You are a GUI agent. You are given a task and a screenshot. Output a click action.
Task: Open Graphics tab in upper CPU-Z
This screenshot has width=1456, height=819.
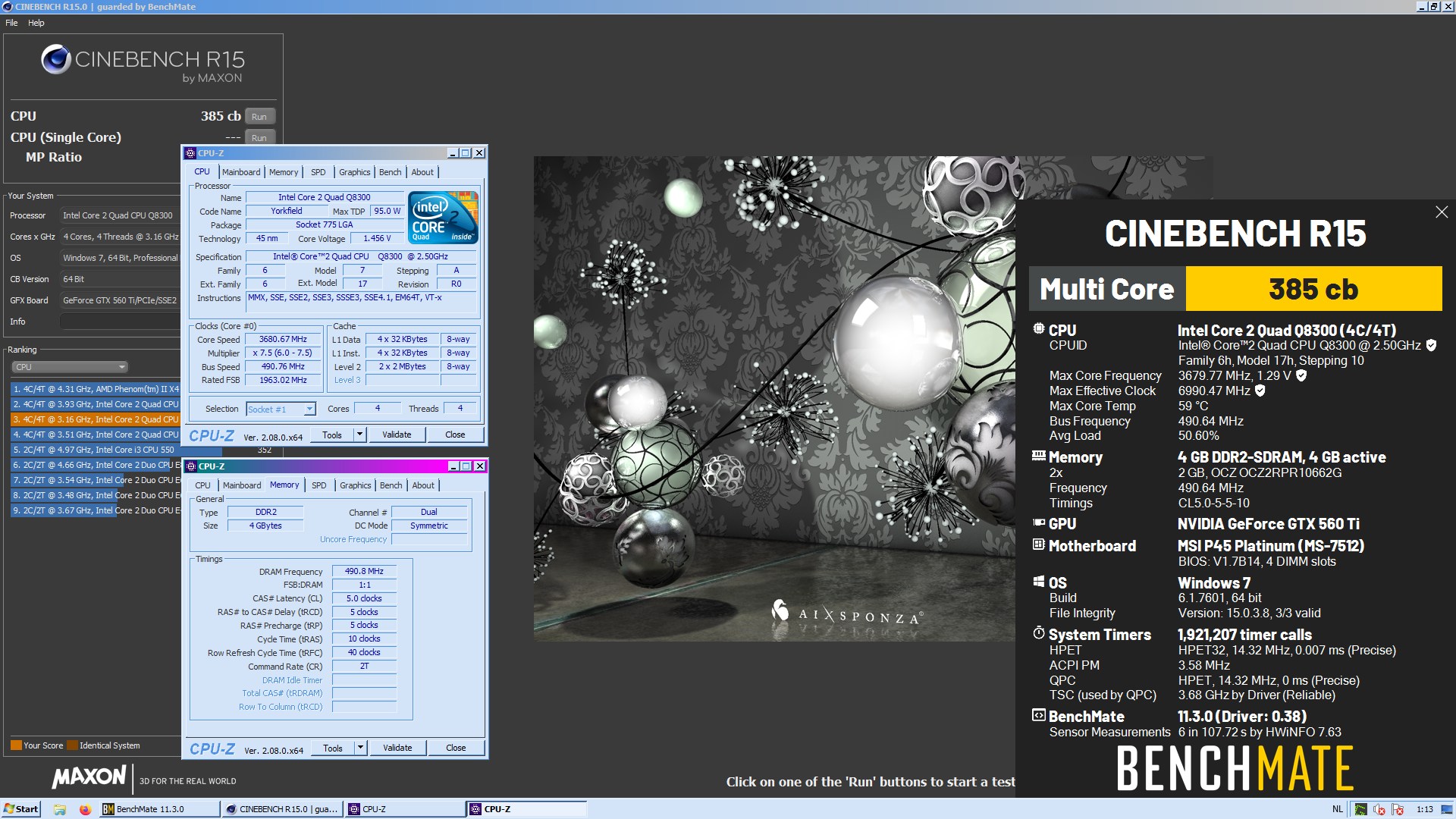(x=355, y=172)
